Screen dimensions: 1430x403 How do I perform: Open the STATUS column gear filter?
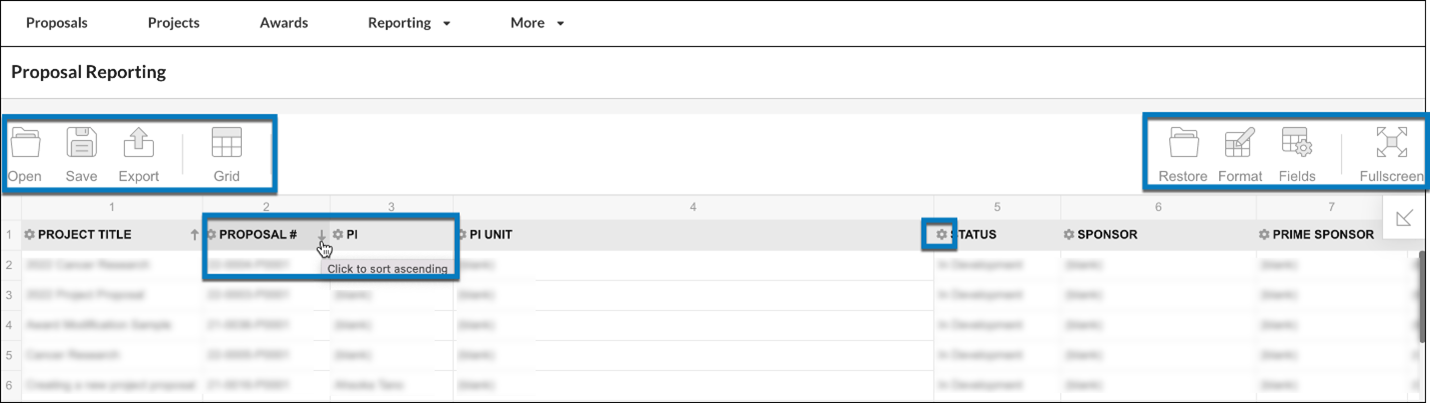942,235
